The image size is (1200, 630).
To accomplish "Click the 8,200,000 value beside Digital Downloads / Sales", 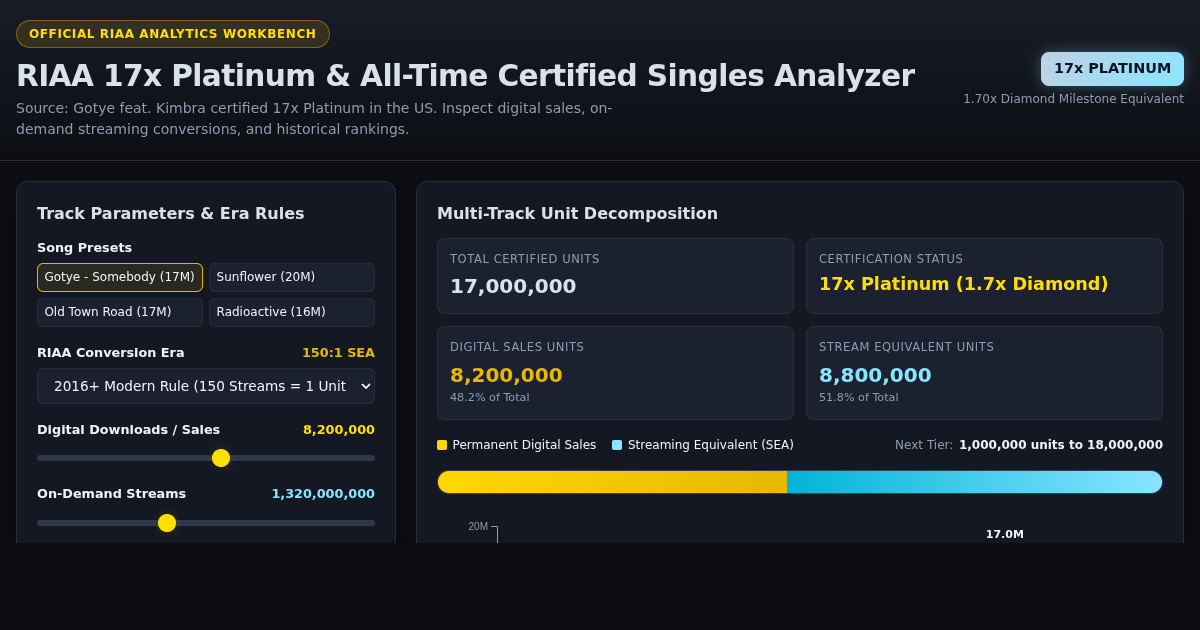I will tap(339, 430).
